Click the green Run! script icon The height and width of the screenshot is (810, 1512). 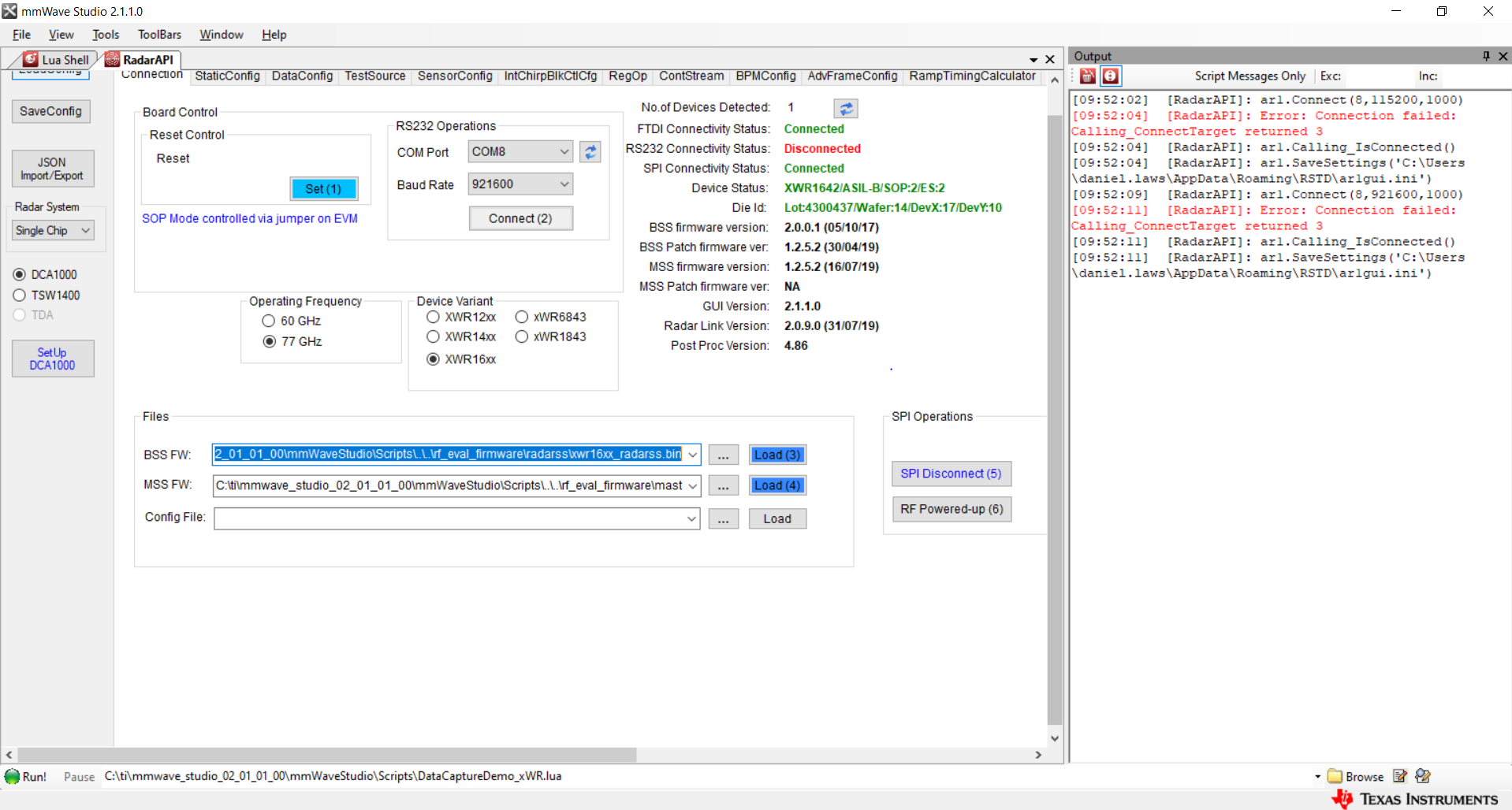(13, 776)
